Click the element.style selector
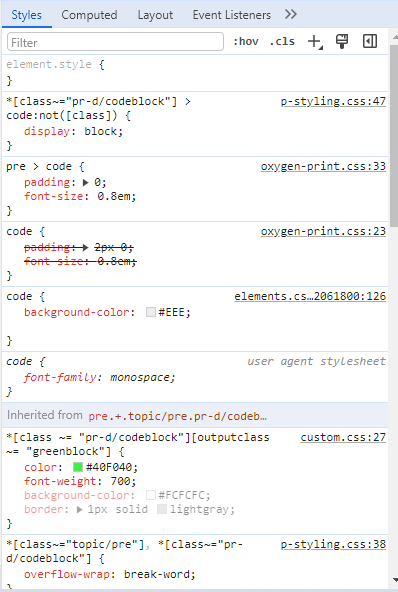398x592 pixels. click(x=49, y=64)
